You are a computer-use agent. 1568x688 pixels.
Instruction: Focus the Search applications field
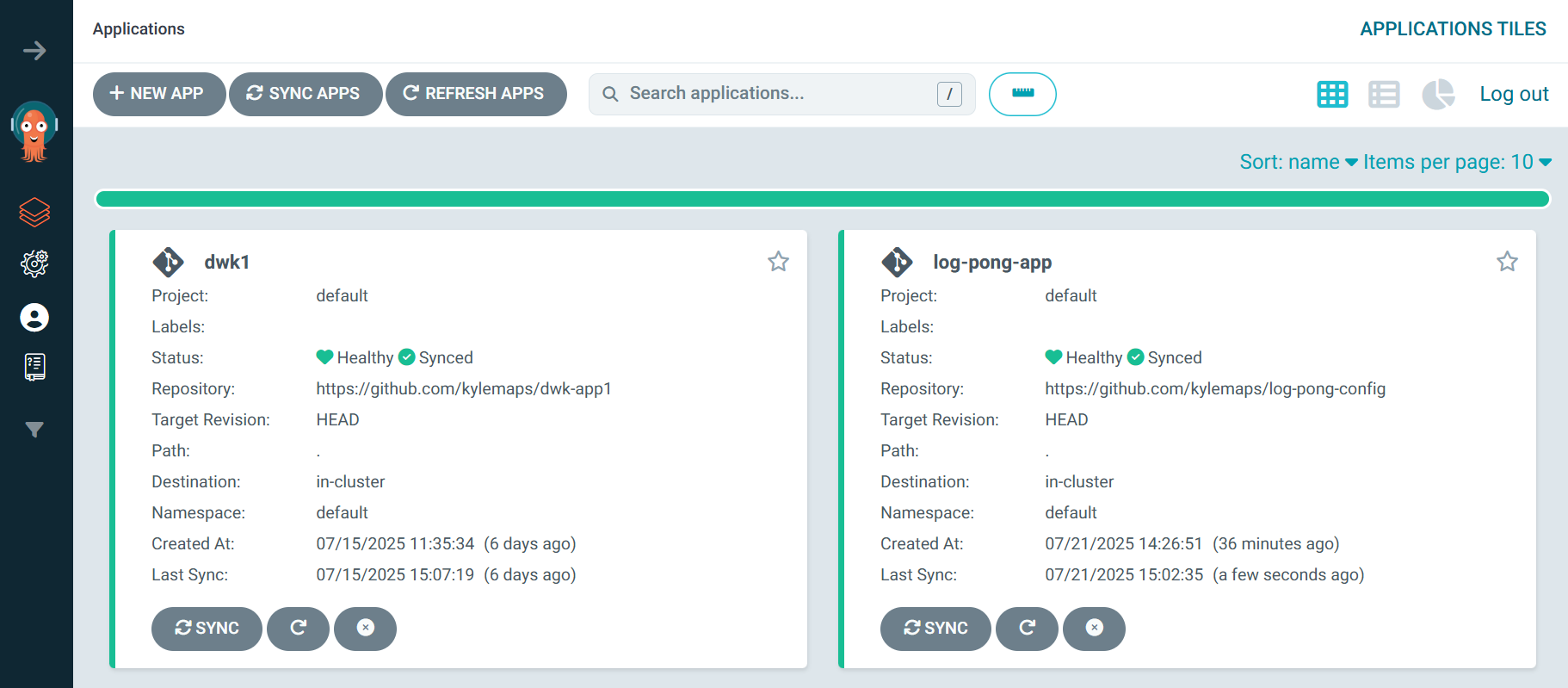pyautogui.click(x=781, y=94)
